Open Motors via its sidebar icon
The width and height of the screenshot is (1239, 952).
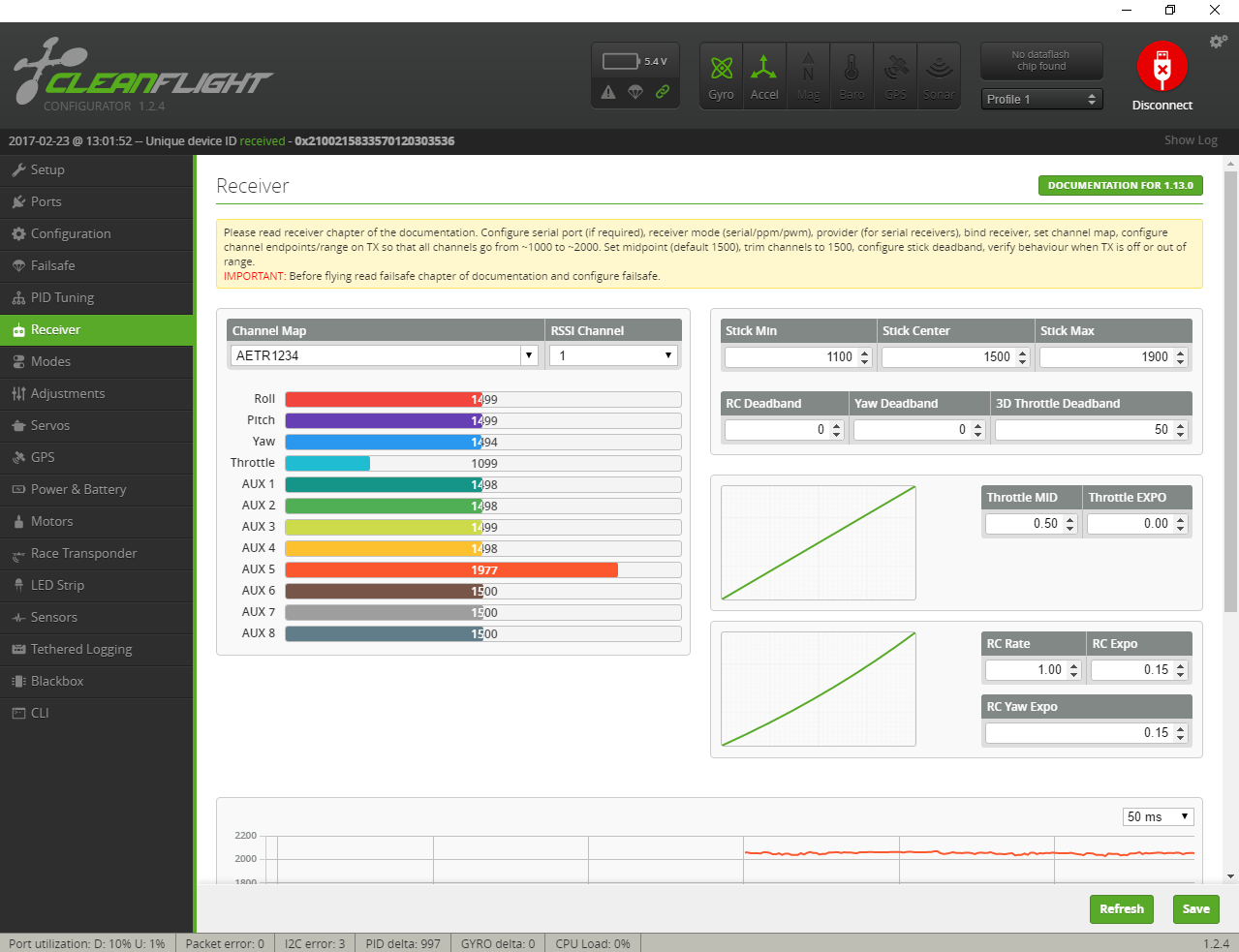point(18,521)
